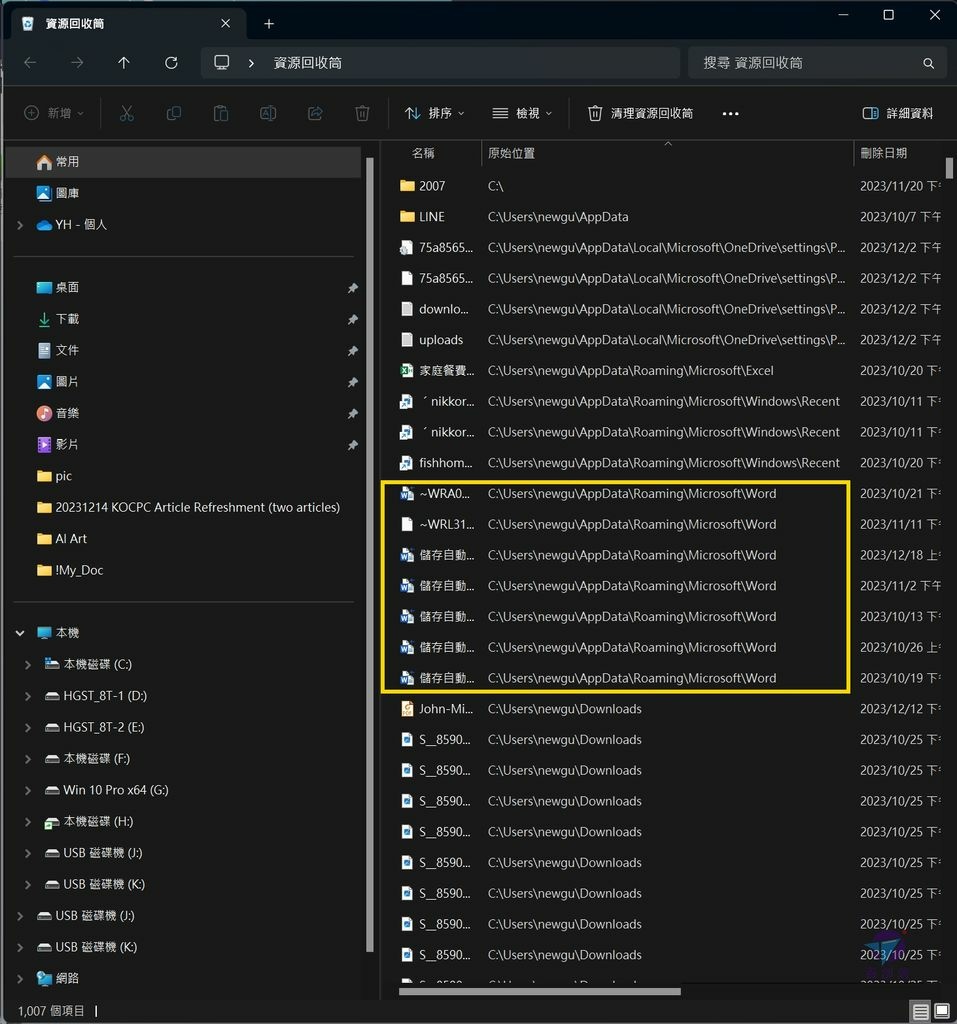Collapse the 本機 tree node
957x1024 pixels.
click(x=20, y=633)
